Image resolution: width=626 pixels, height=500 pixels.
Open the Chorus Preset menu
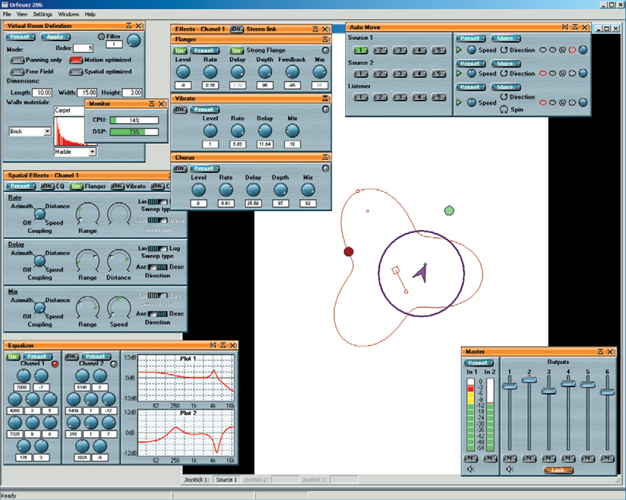(x=205, y=169)
